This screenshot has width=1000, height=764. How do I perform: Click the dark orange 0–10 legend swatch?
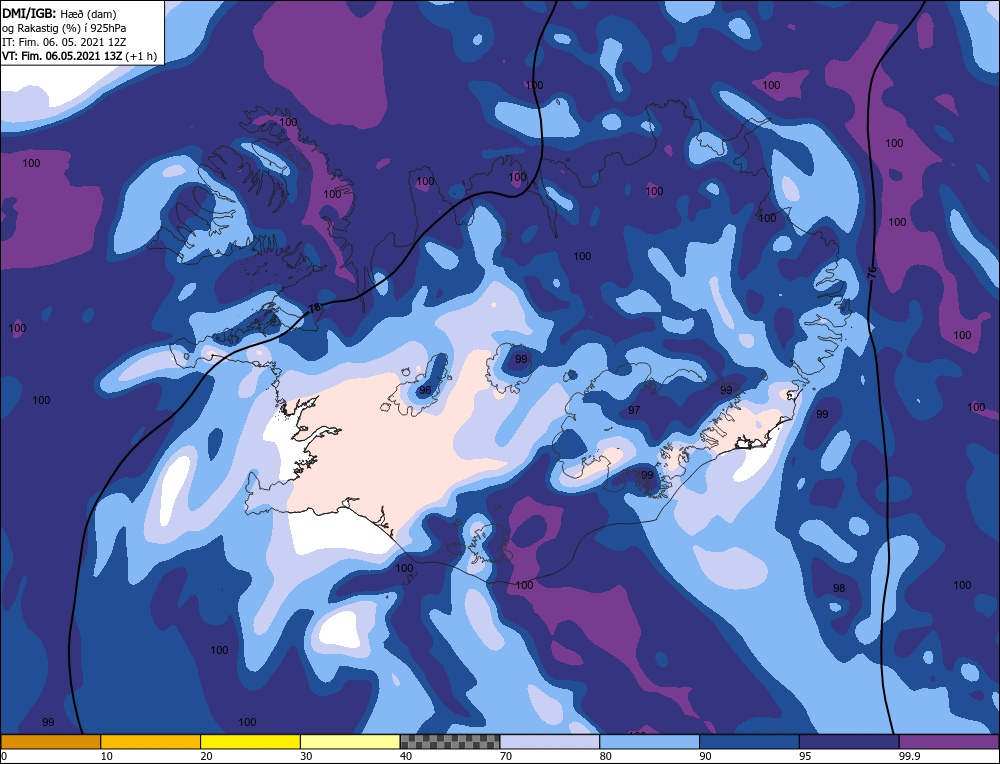click(50, 742)
